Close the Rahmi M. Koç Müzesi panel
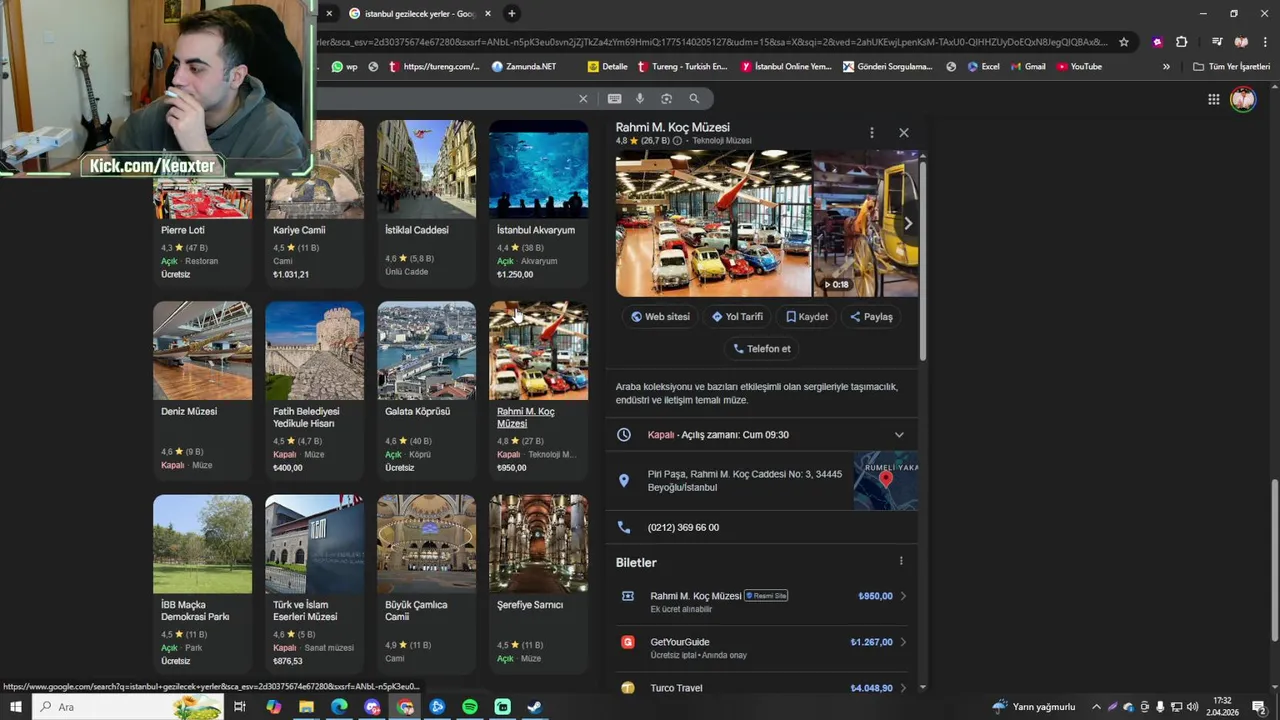This screenshot has width=1280, height=720. [x=904, y=132]
